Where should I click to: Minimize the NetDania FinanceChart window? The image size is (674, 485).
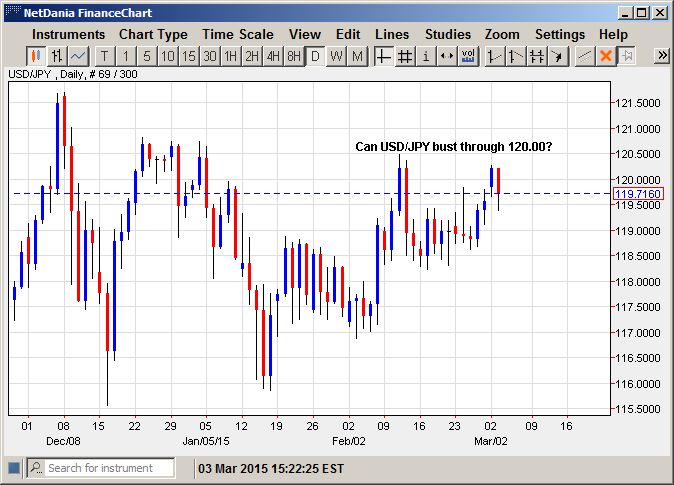pyautogui.click(x=625, y=12)
